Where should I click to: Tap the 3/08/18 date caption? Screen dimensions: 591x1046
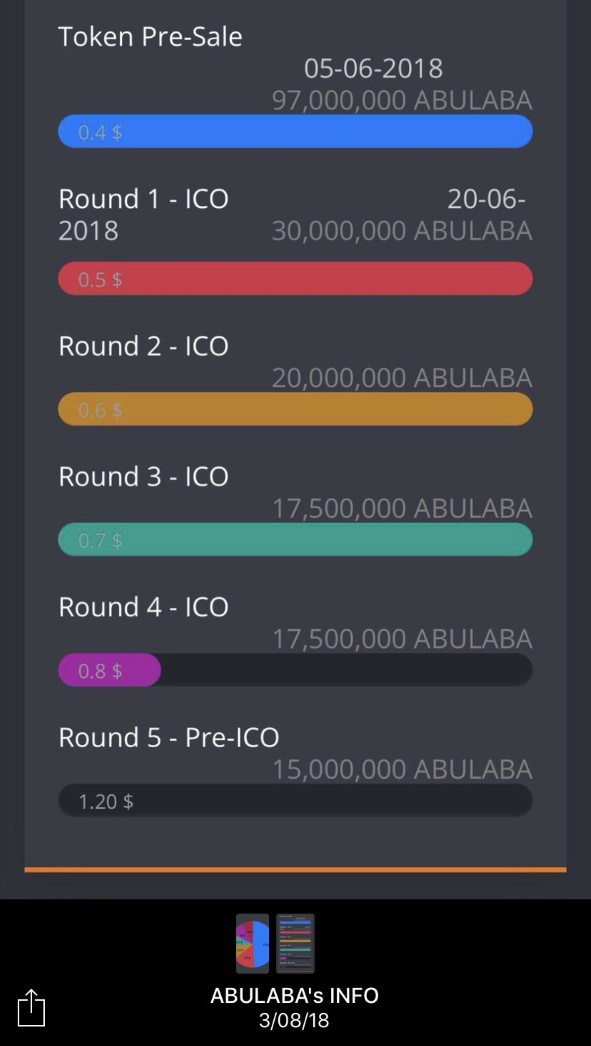(x=294, y=1021)
